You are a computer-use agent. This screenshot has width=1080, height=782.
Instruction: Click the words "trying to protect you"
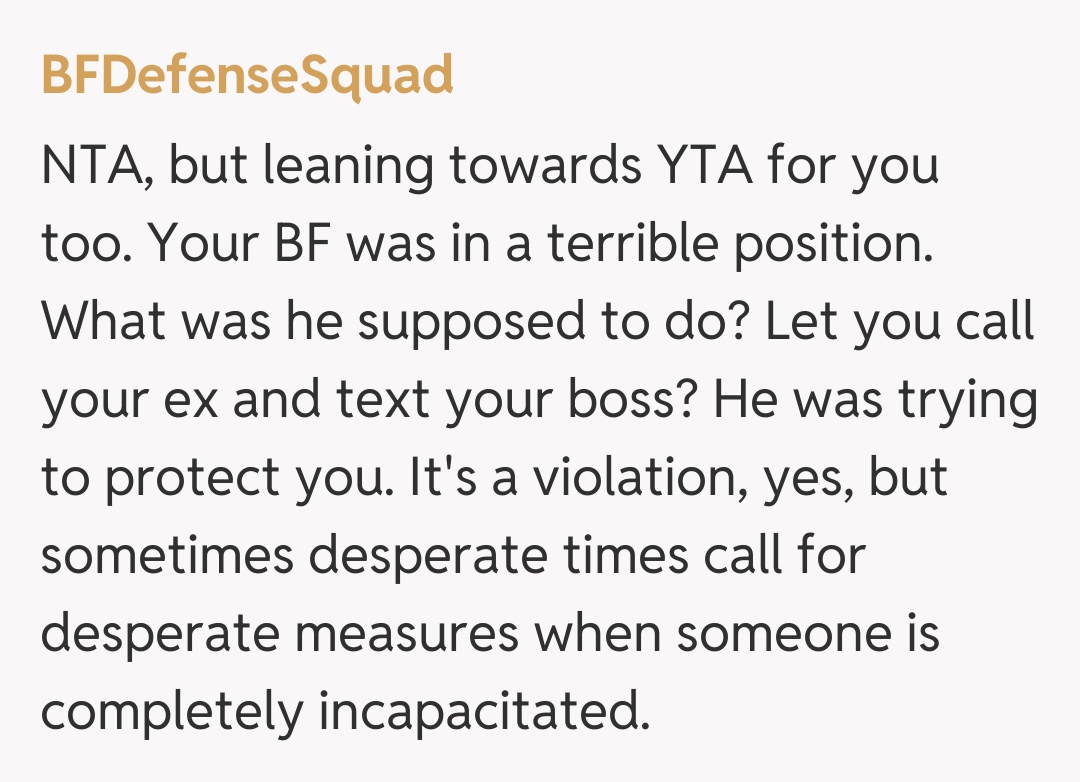click(970, 399)
